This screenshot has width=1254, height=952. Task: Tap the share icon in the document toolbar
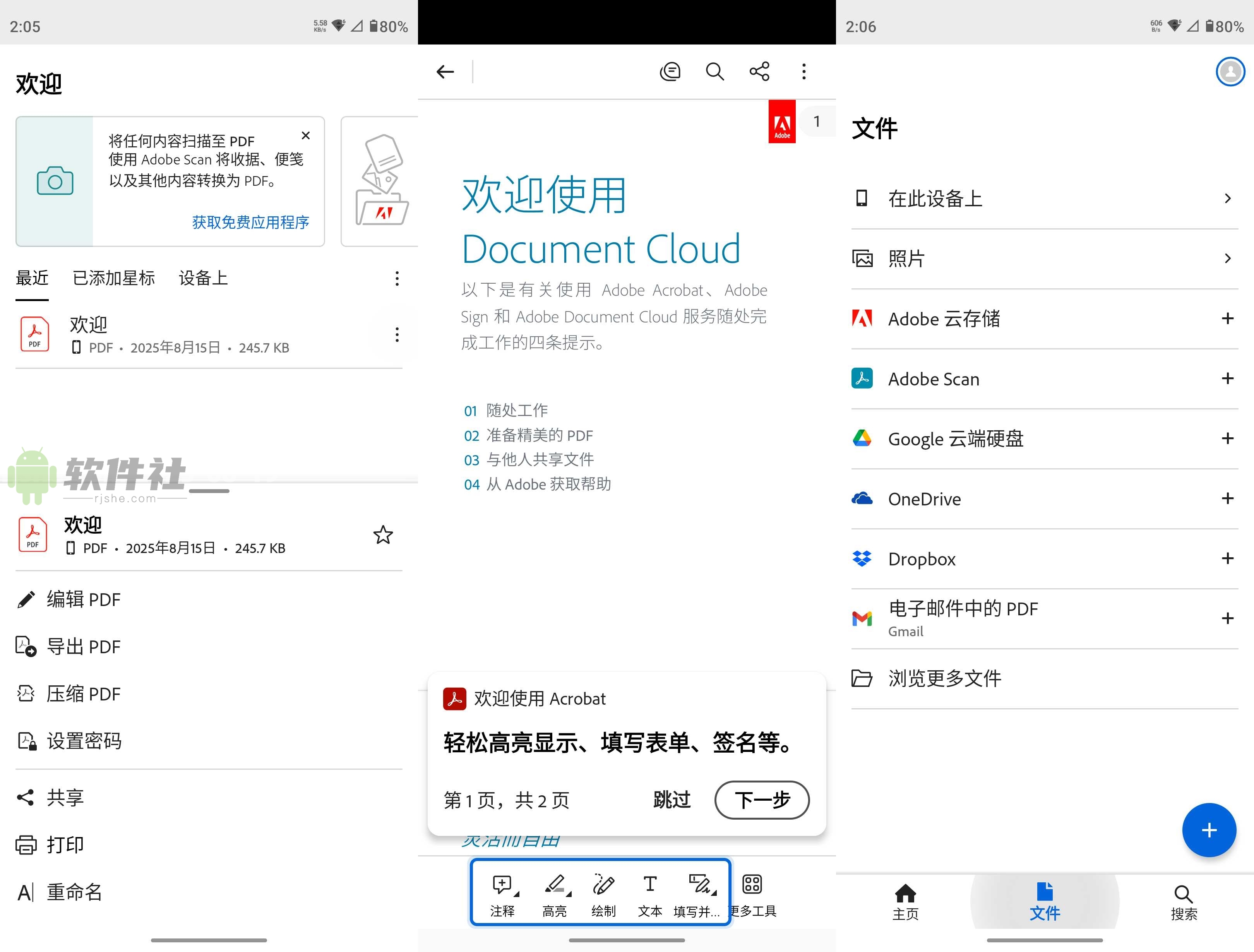pos(760,72)
